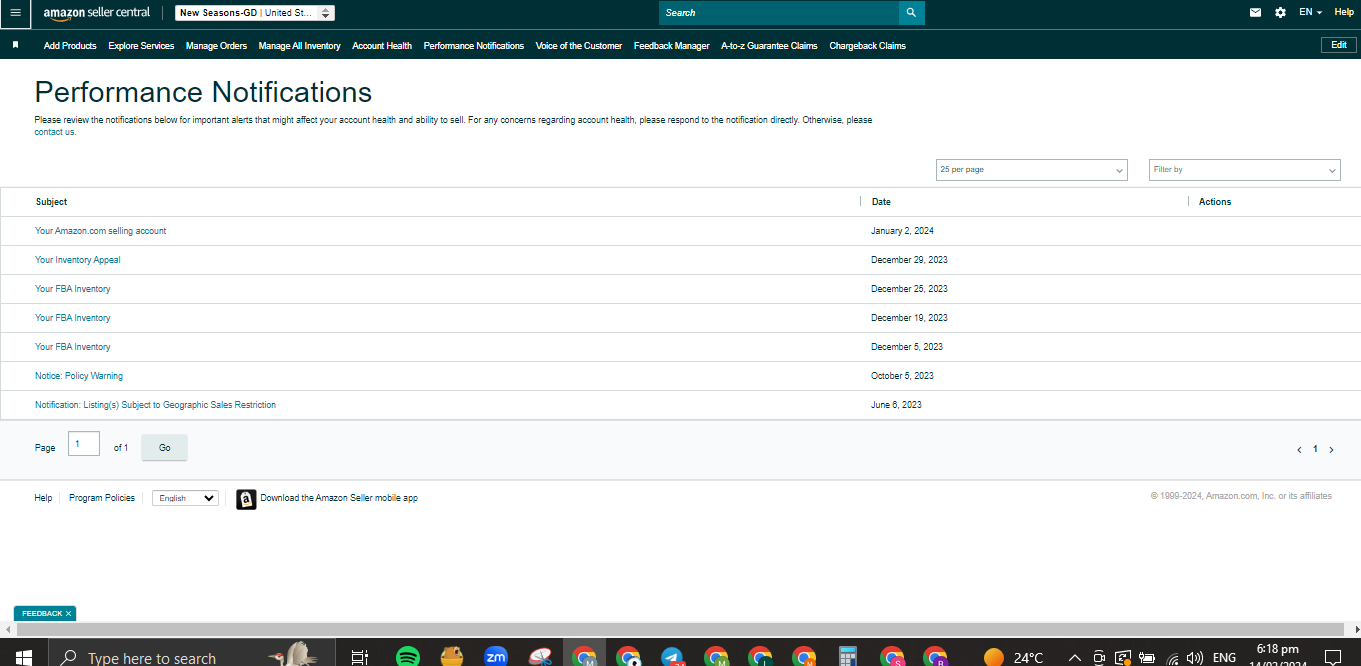This screenshot has width=1361, height=666.
Task: Close the Feedback tab with X
Action: point(68,613)
